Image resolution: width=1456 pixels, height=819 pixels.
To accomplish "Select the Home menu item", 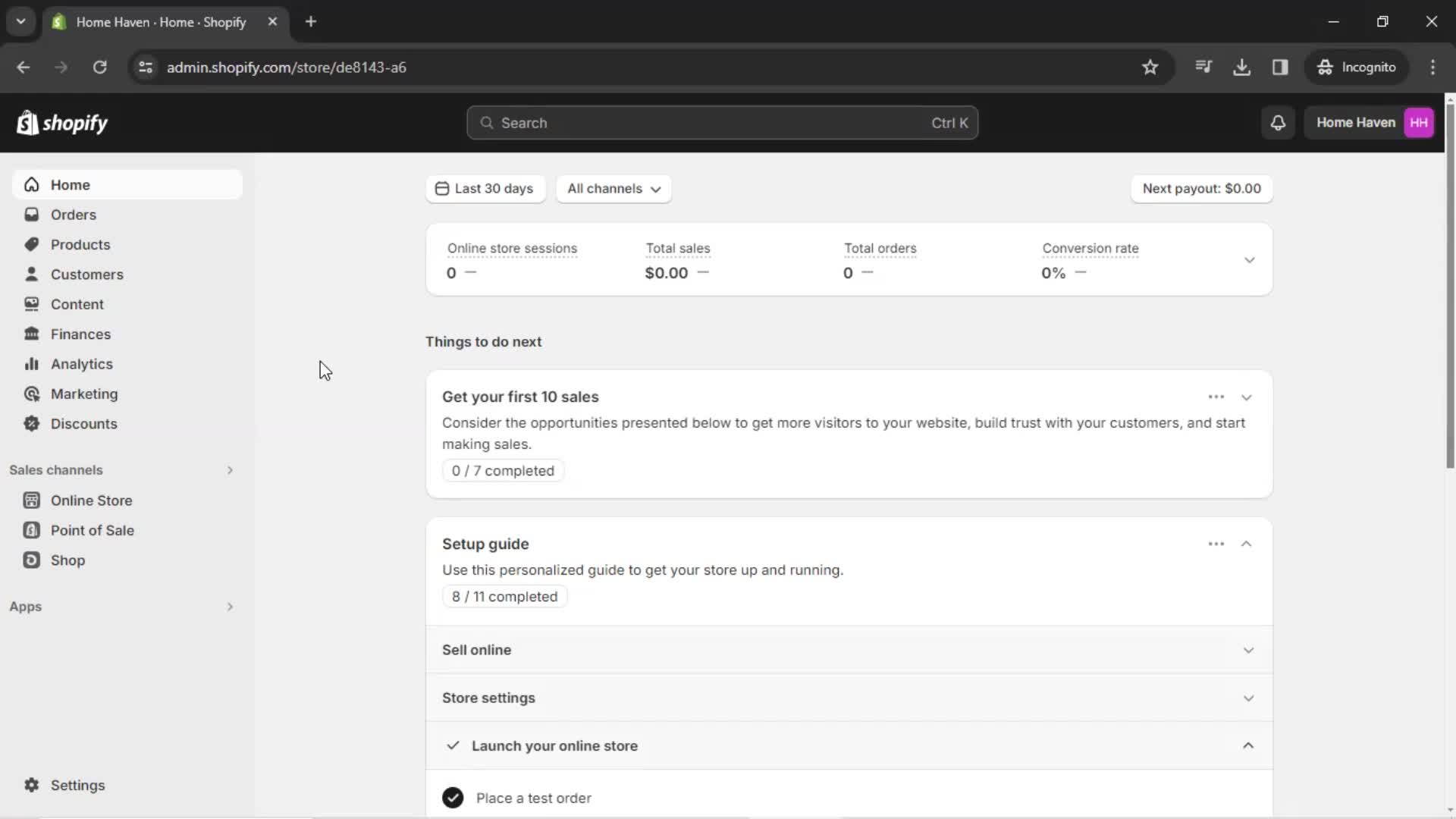I will coord(70,184).
